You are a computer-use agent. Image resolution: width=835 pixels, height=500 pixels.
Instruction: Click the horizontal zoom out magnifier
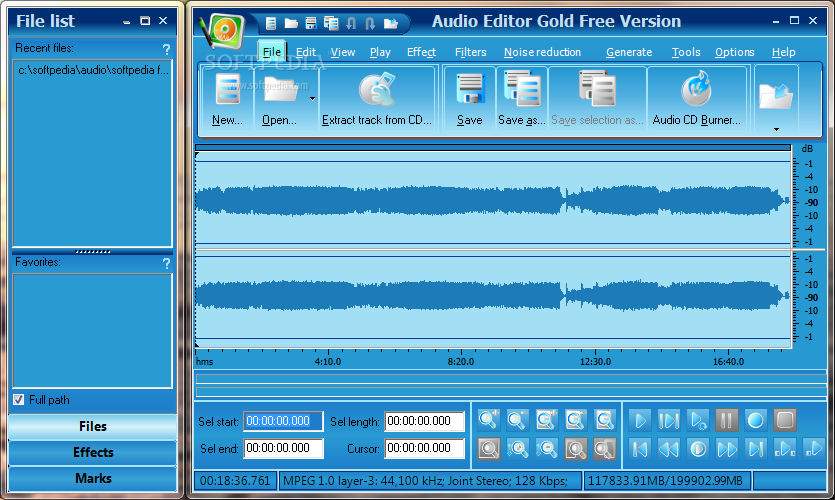(517, 420)
